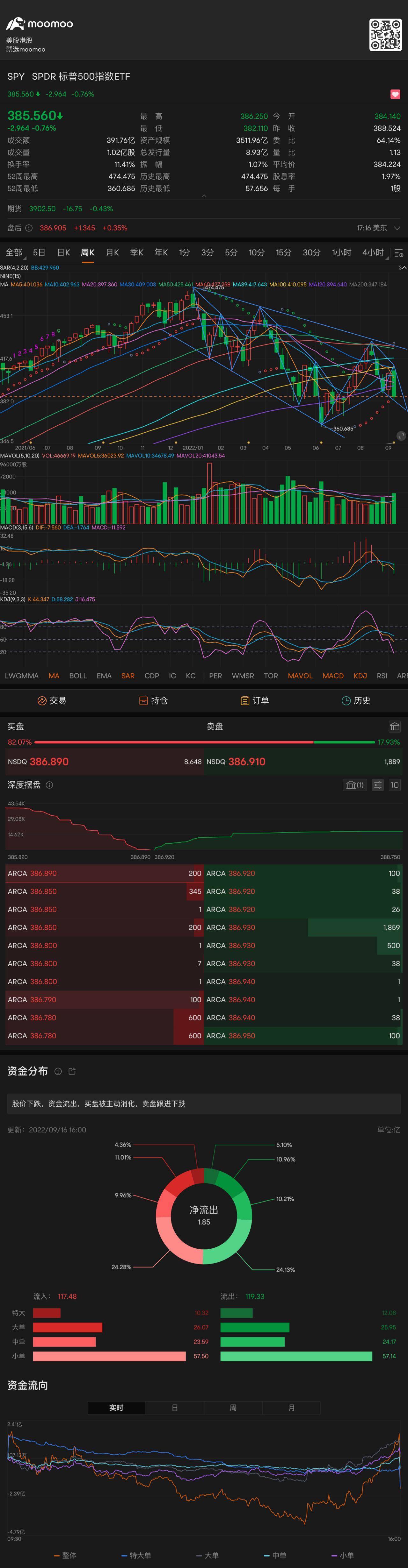The image size is (408, 1568).
Task: Open the depth book settings sliders icon
Action: point(378,785)
